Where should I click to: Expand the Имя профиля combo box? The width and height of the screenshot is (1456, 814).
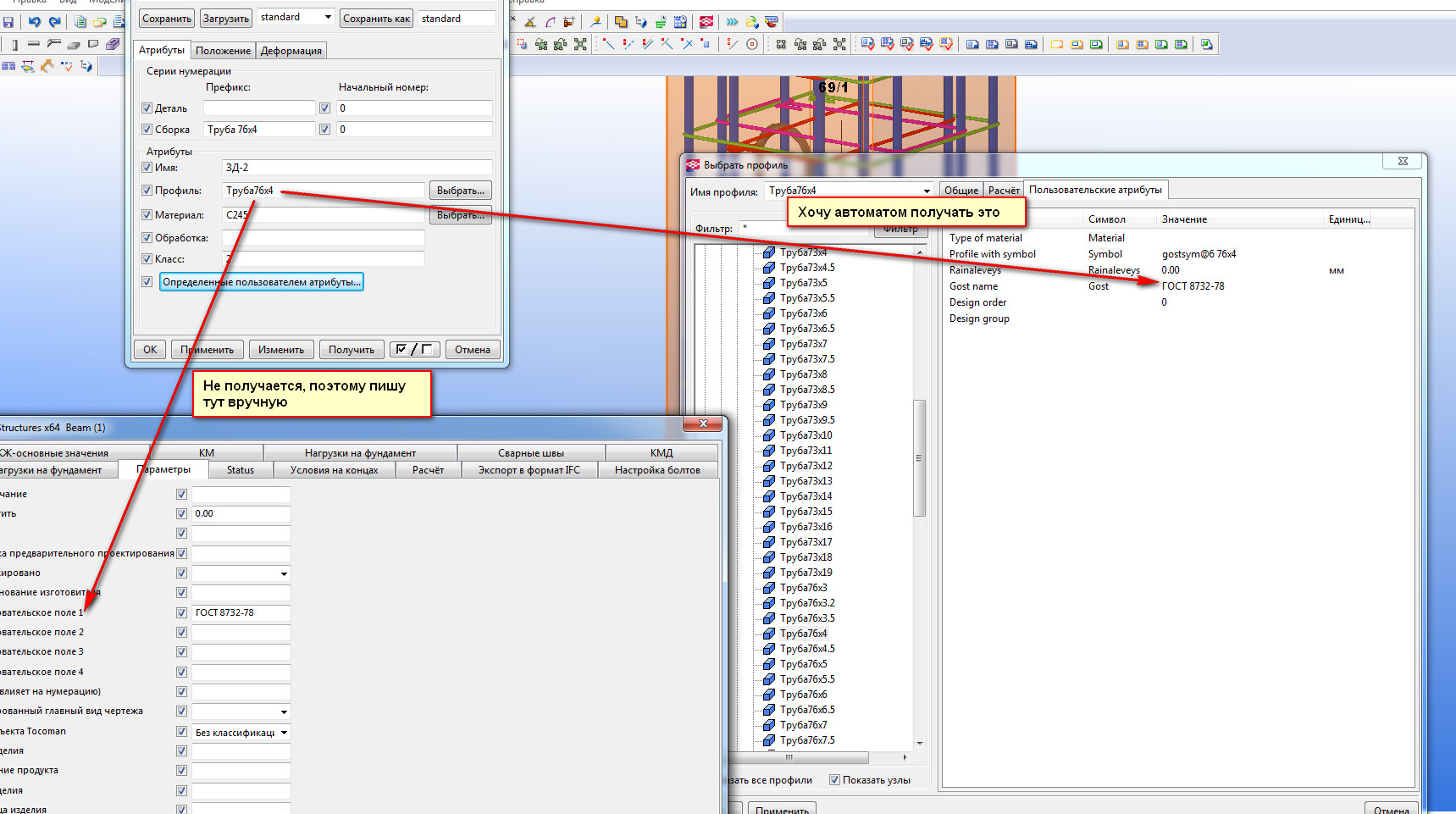point(927,191)
